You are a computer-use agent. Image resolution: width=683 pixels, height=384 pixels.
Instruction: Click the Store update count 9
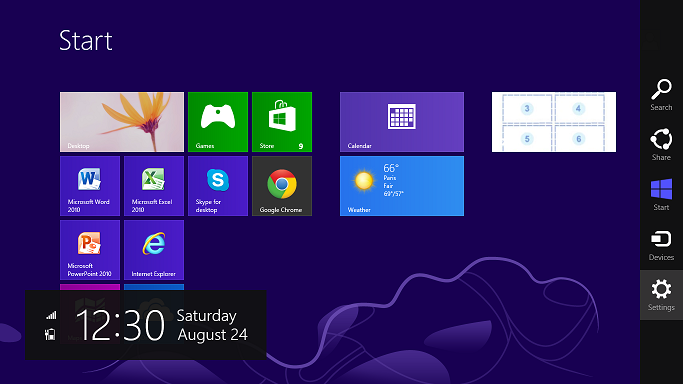(301, 146)
